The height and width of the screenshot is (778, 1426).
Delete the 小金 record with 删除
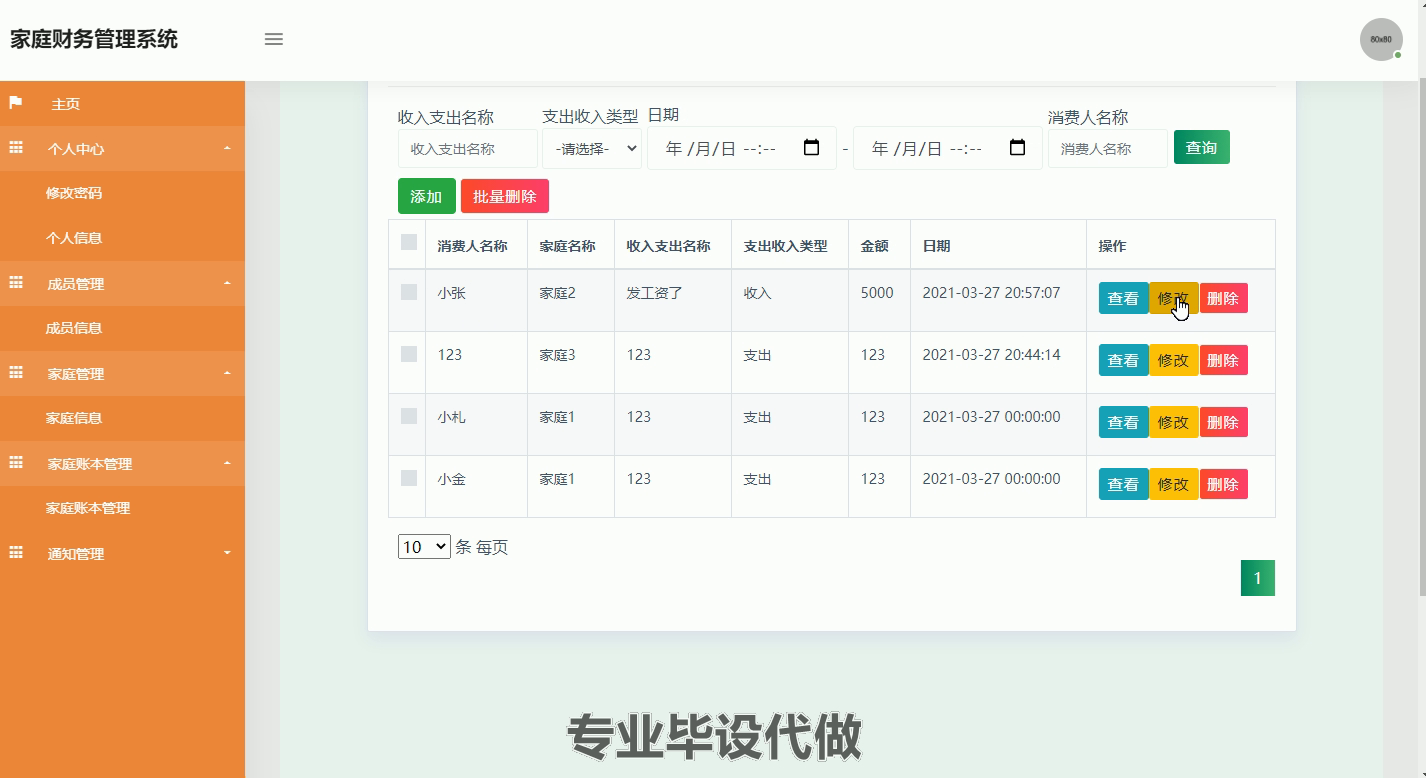pos(1223,484)
